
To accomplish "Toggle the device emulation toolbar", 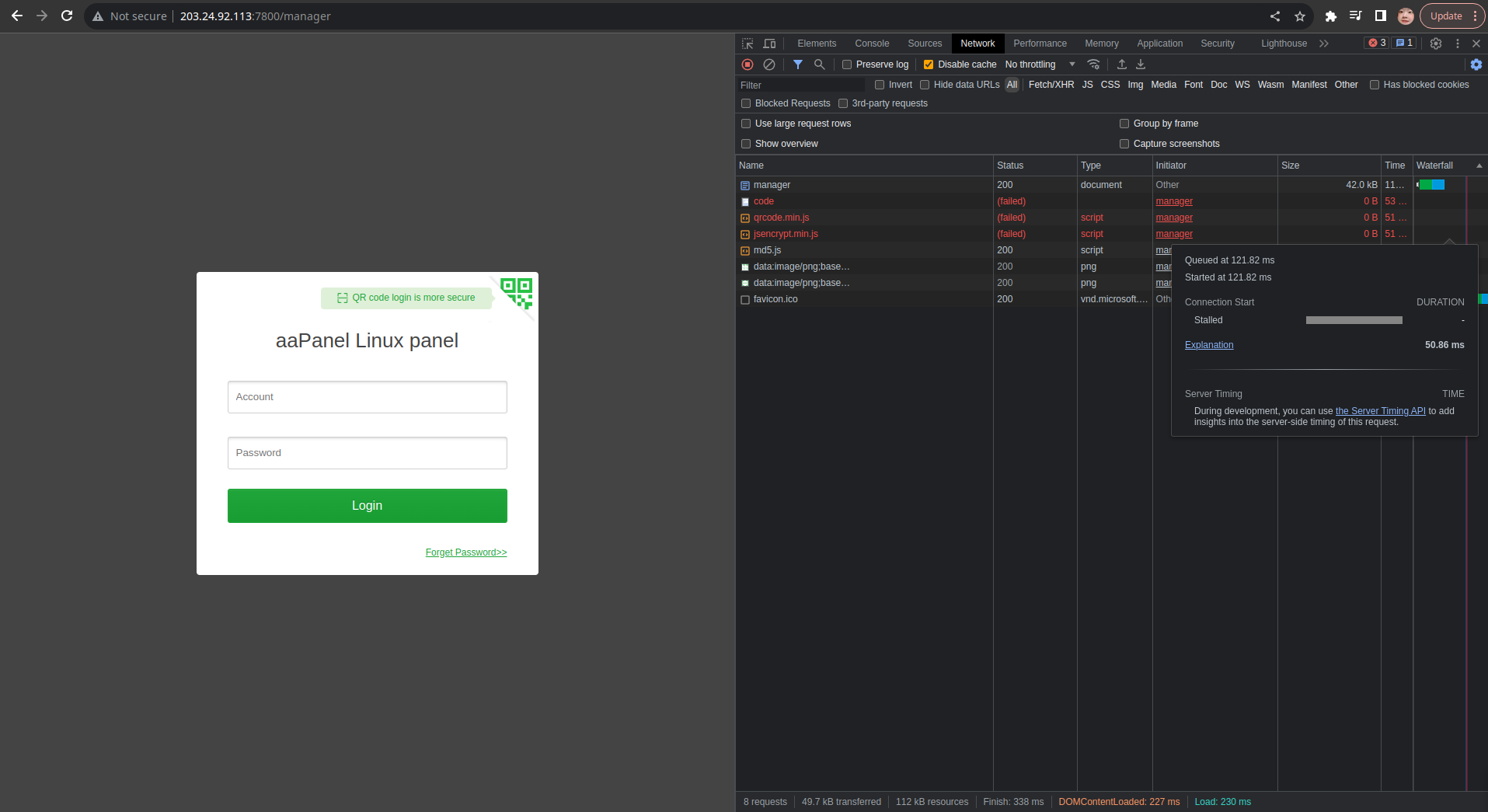I will (x=770, y=44).
